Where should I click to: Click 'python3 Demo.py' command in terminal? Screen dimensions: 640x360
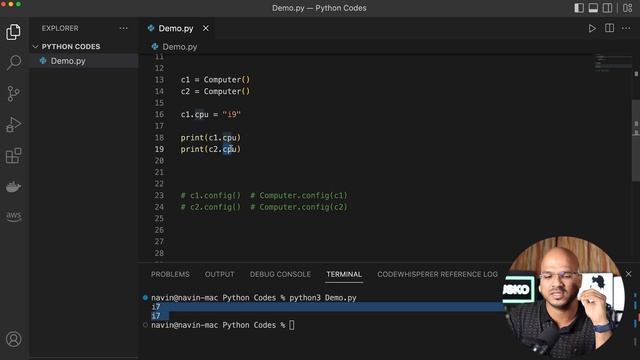point(323,298)
